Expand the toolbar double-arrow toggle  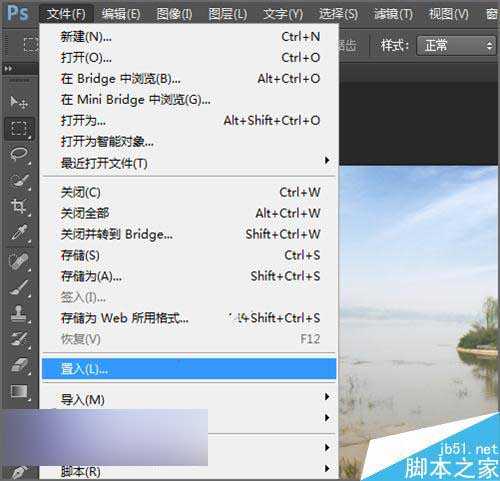click(x=9, y=69)
